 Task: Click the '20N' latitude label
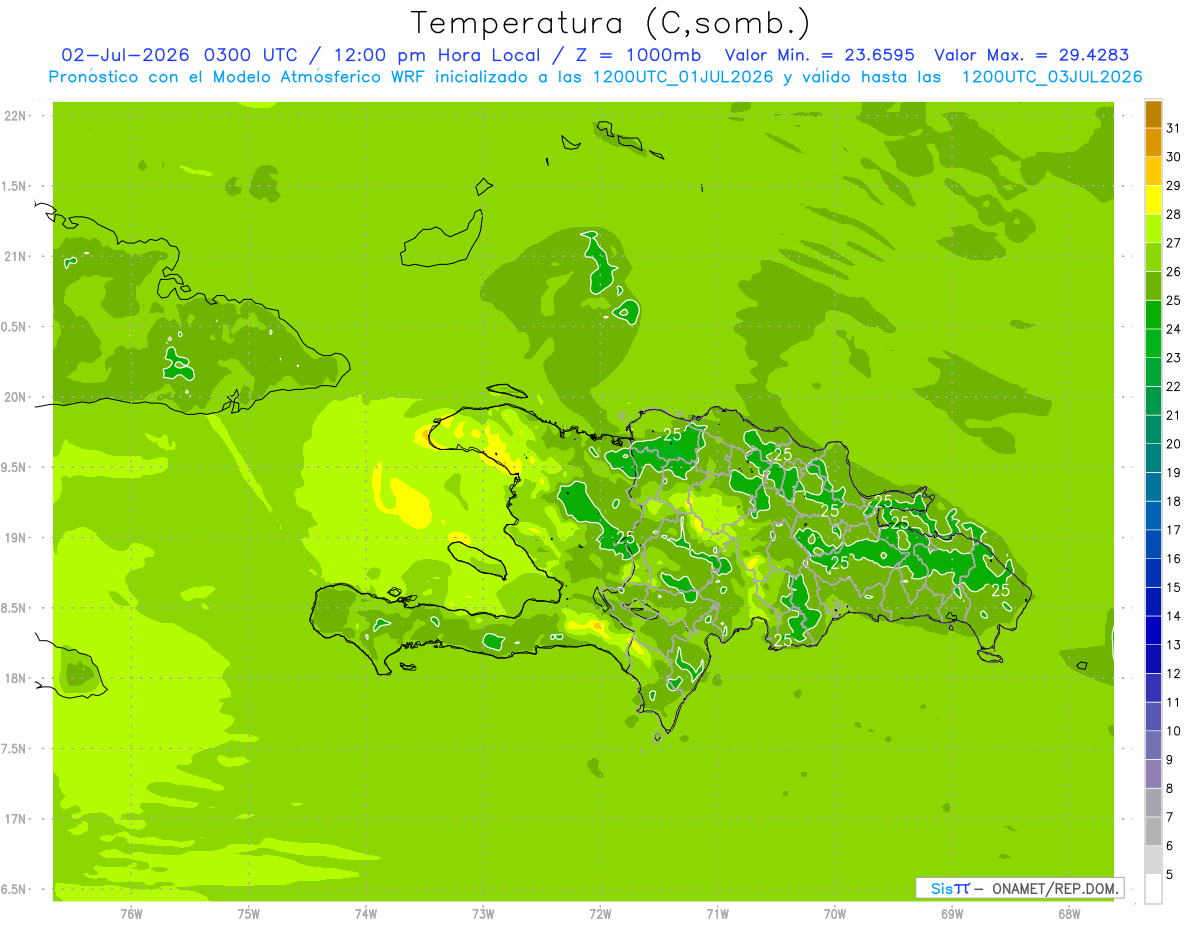[x=14, y=397]
